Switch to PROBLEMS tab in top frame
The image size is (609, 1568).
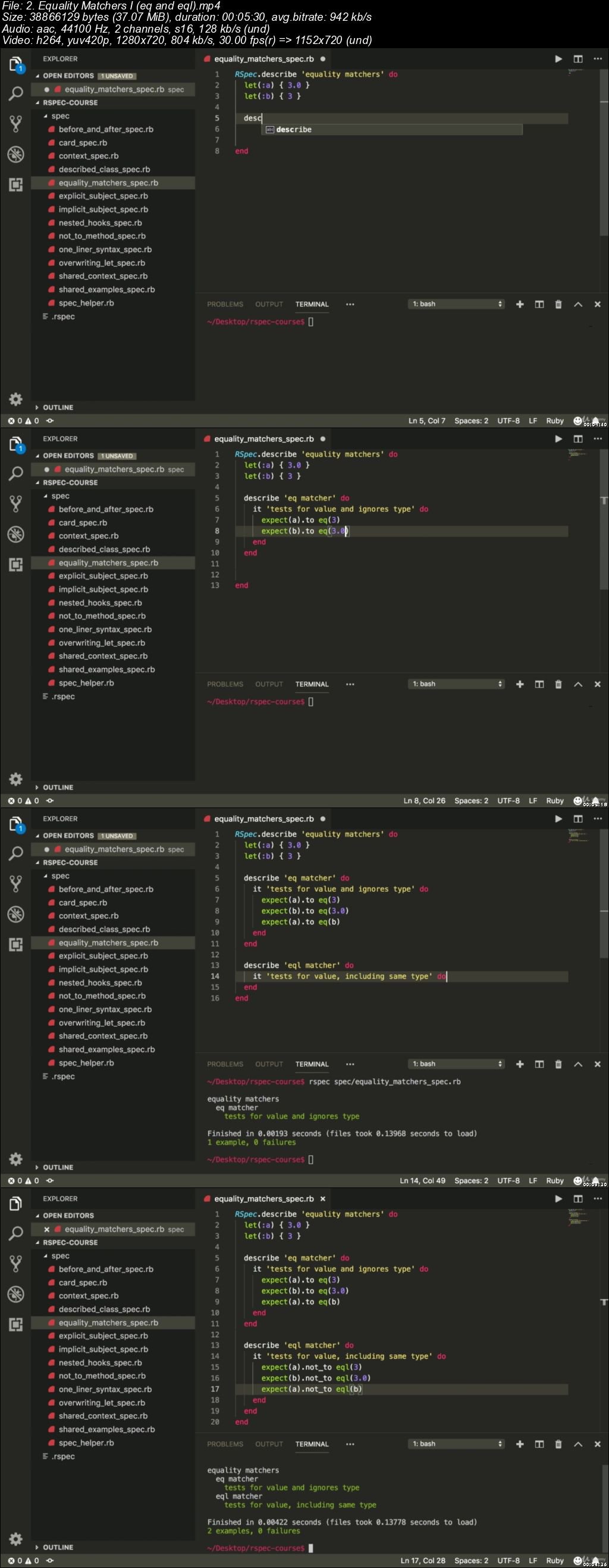[x=225, y=304]
